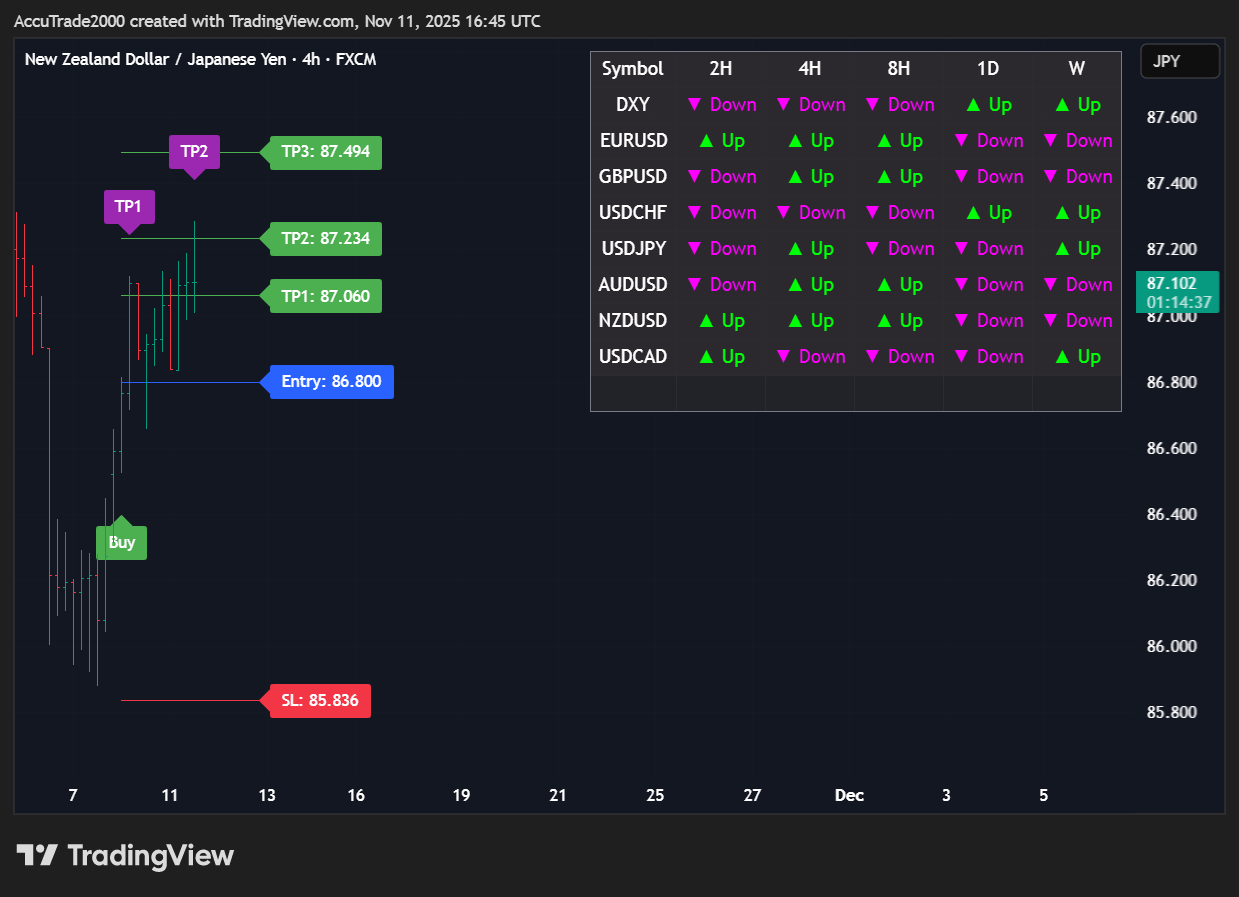
Task: Click the USDJPY symbol row label
Action: 632,249
